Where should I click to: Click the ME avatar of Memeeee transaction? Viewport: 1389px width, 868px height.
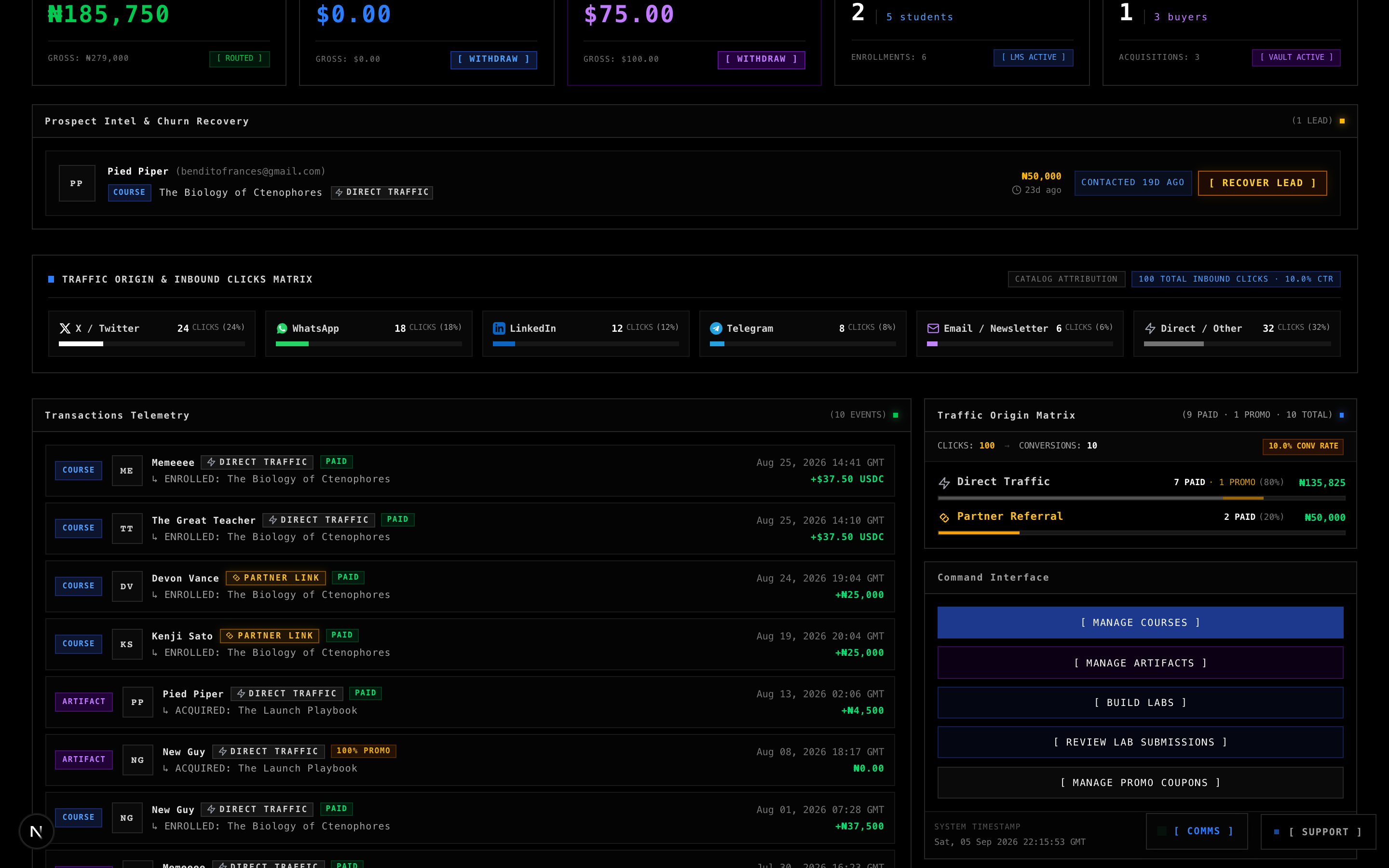point(127,471)
